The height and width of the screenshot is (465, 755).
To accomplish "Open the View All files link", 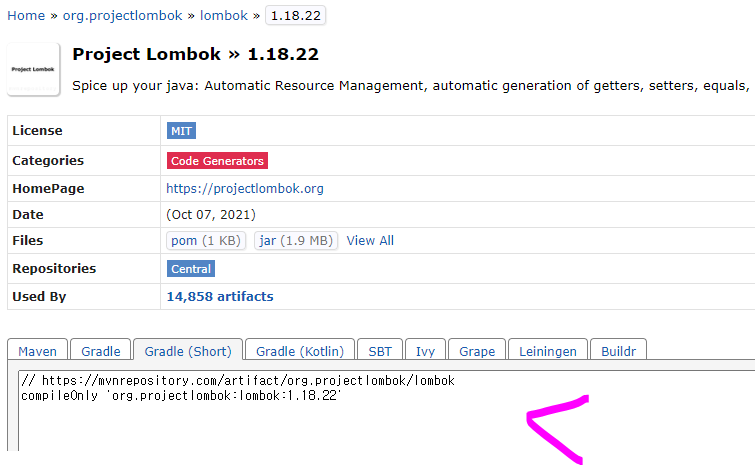I will (x=370, y=241).
